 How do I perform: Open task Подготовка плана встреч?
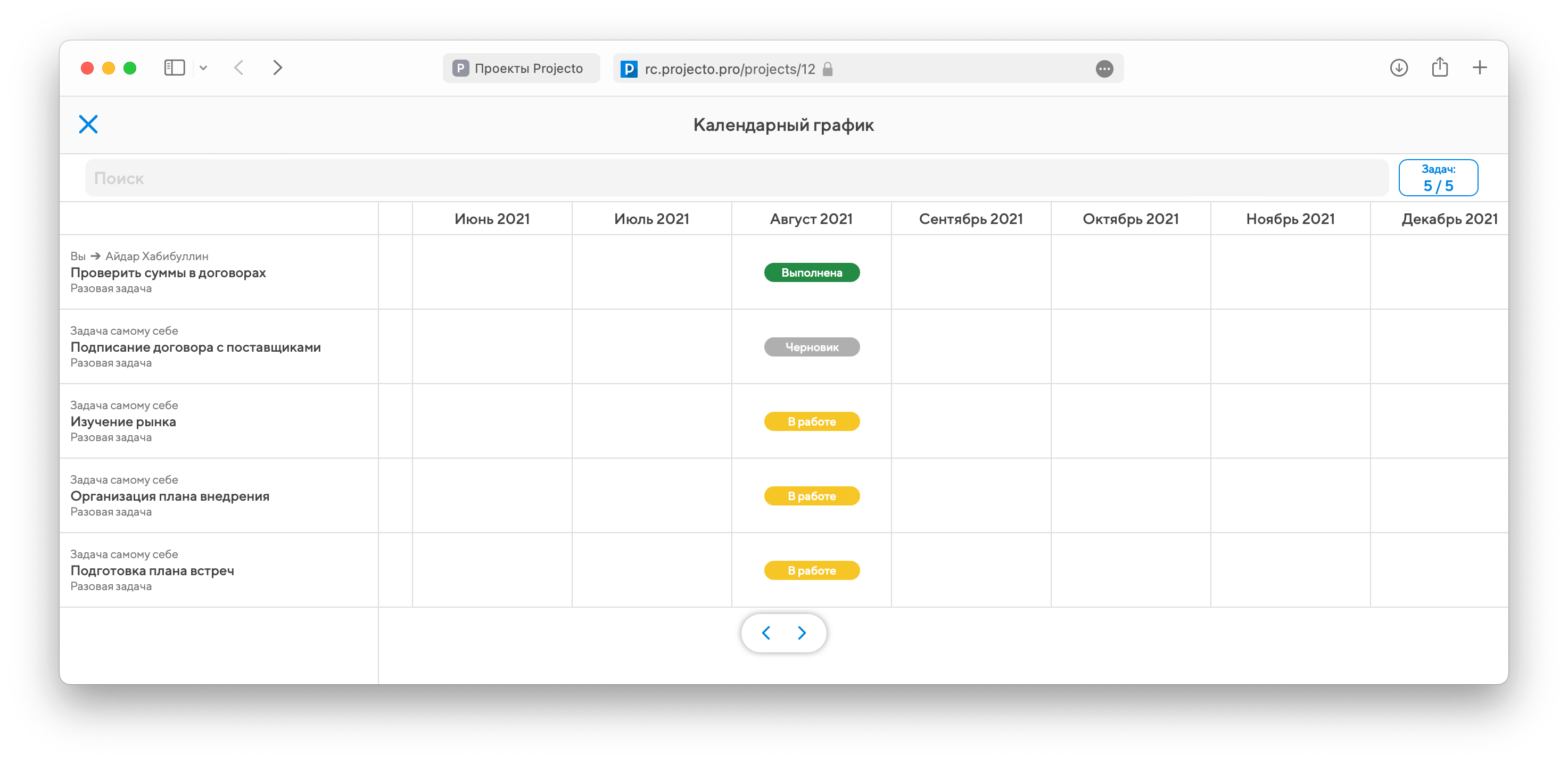(x=152, y=571)
